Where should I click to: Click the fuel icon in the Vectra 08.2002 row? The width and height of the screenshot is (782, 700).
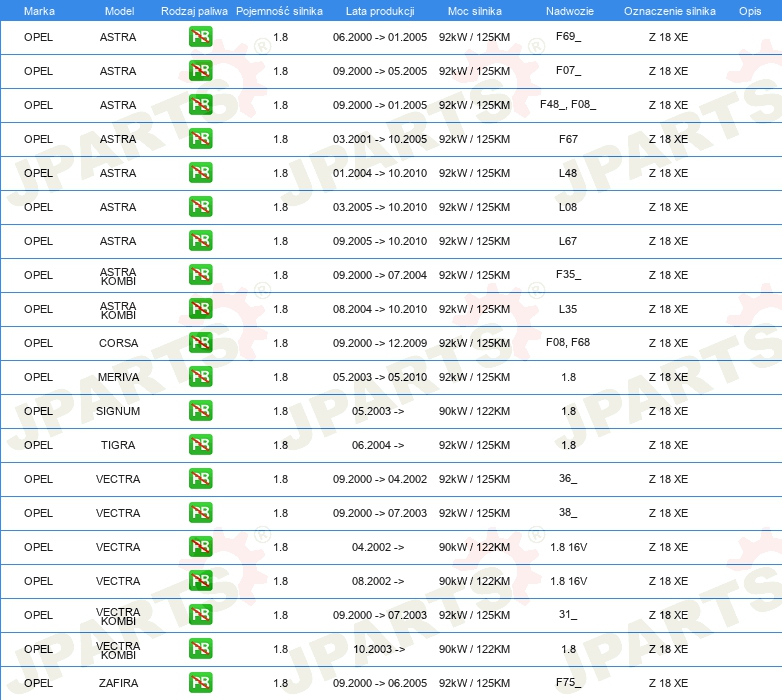tap(200, 581)
